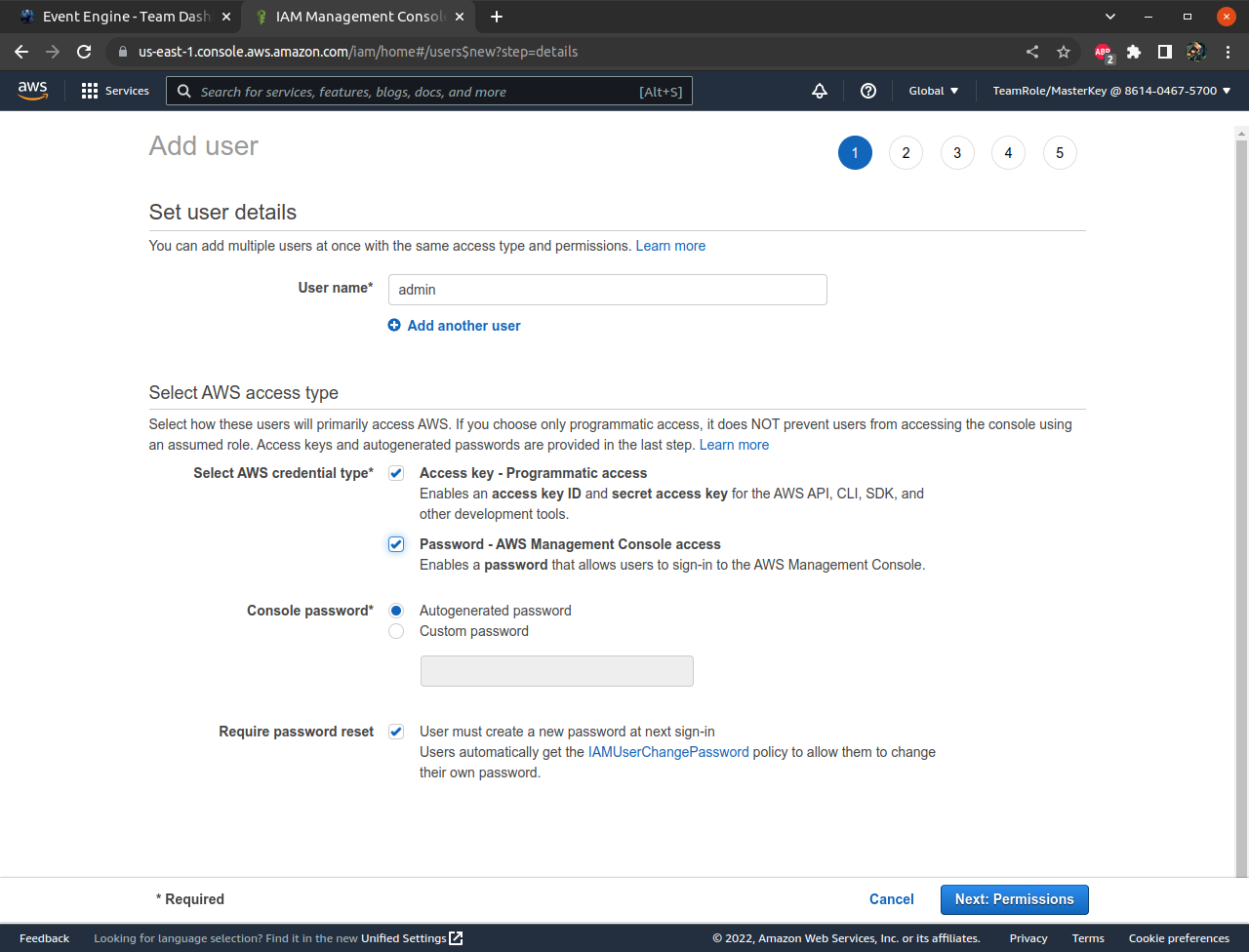Go to wizard step 3
The width and height of the screenshot is (1249, 952).
(957, 152)
